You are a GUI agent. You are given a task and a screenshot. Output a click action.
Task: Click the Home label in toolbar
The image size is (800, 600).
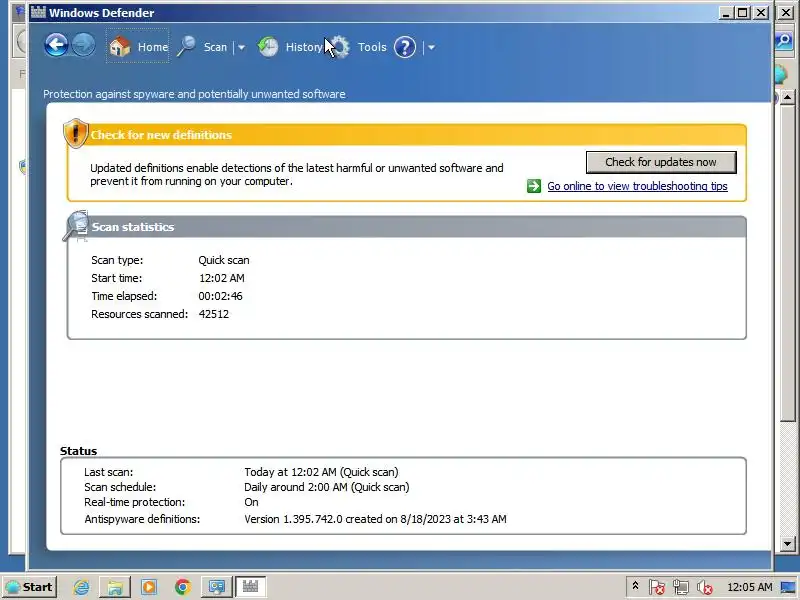153,47
